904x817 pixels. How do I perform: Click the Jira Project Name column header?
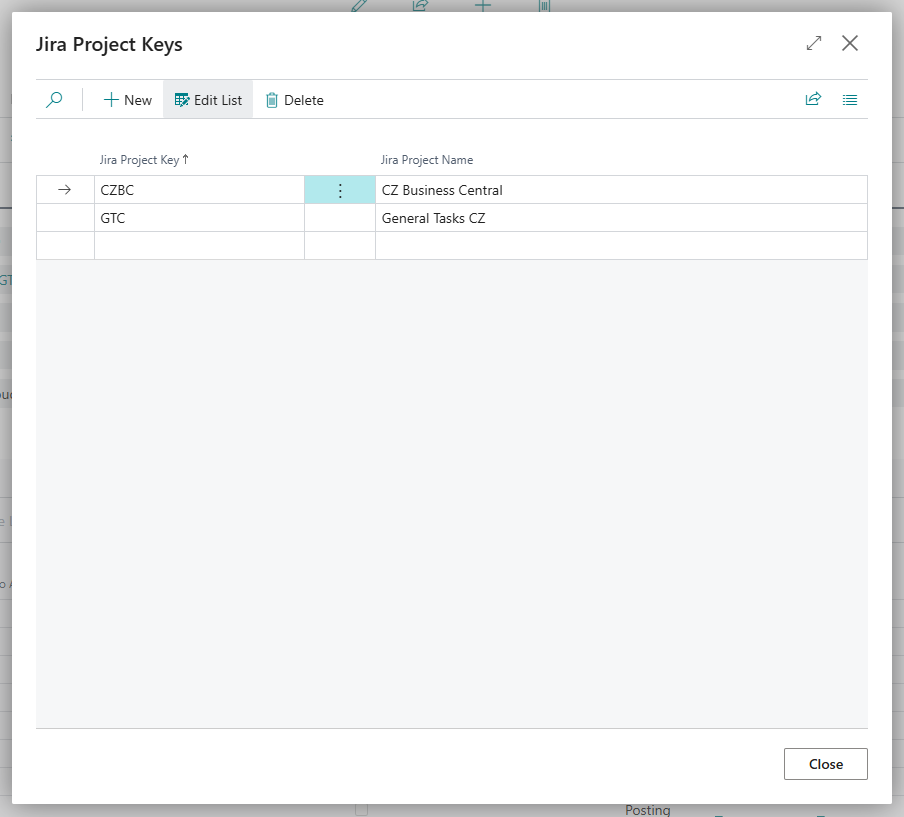pyautogui.click(x=427, y=160)
